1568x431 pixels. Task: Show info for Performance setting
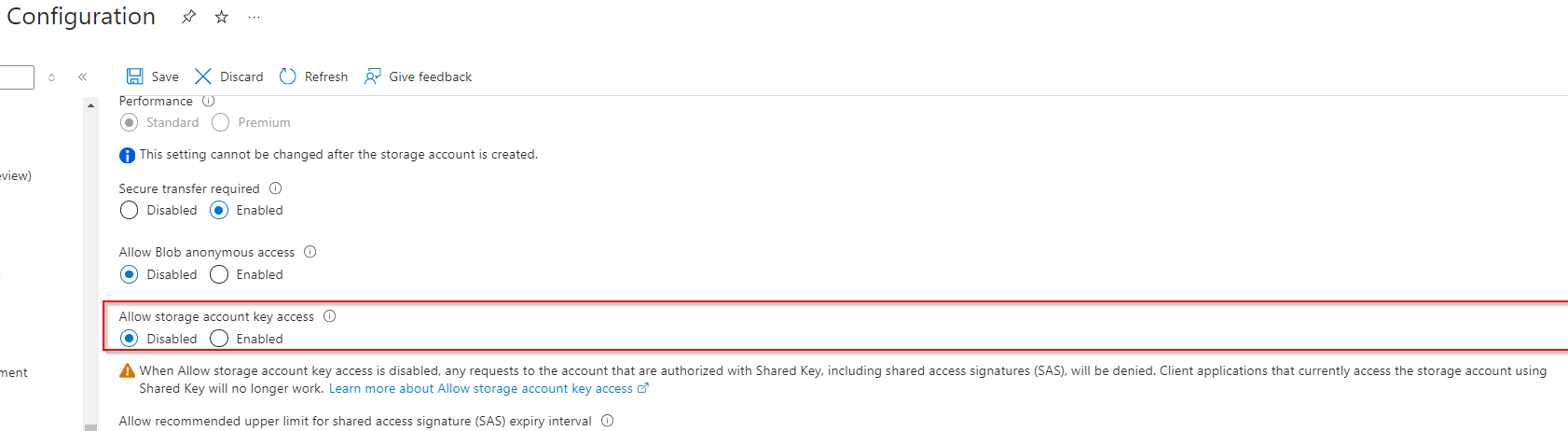[209, 101]
